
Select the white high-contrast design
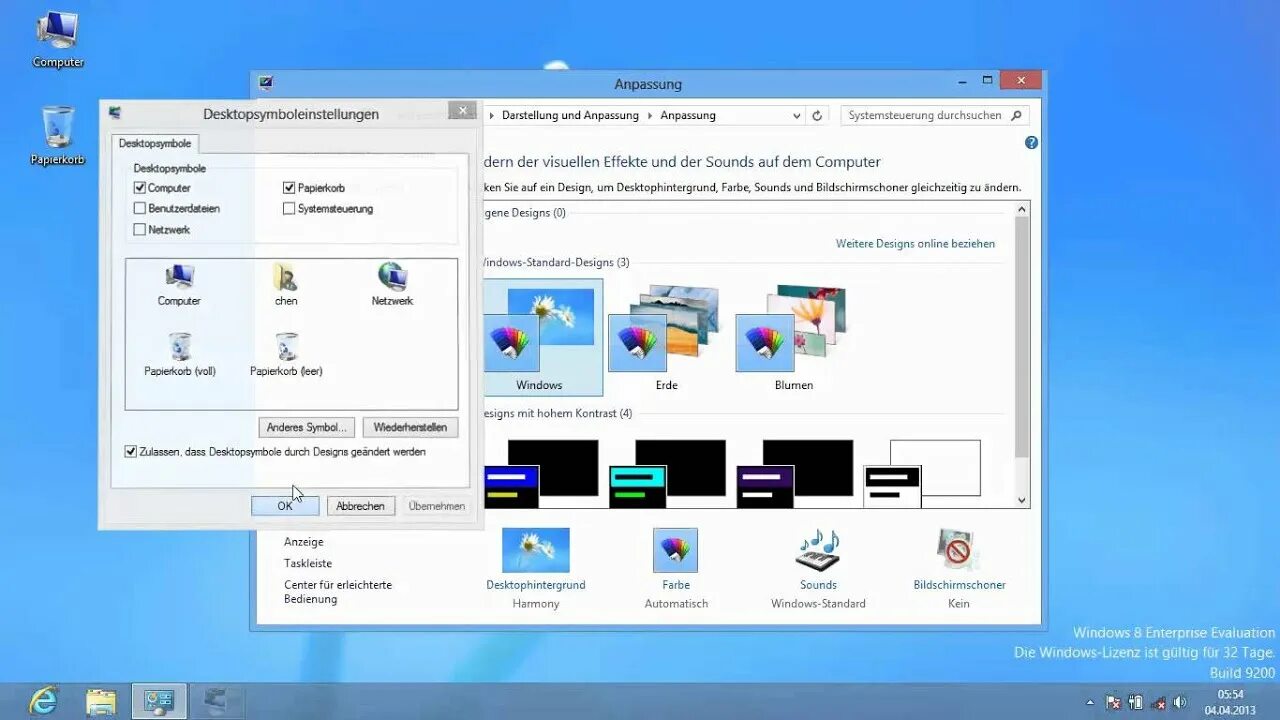(922, 473)
